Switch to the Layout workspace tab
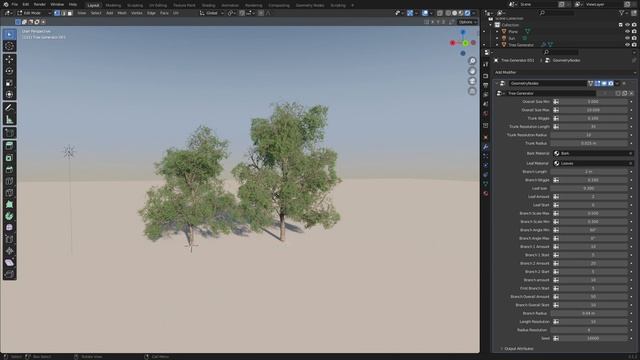 [93, 5]
